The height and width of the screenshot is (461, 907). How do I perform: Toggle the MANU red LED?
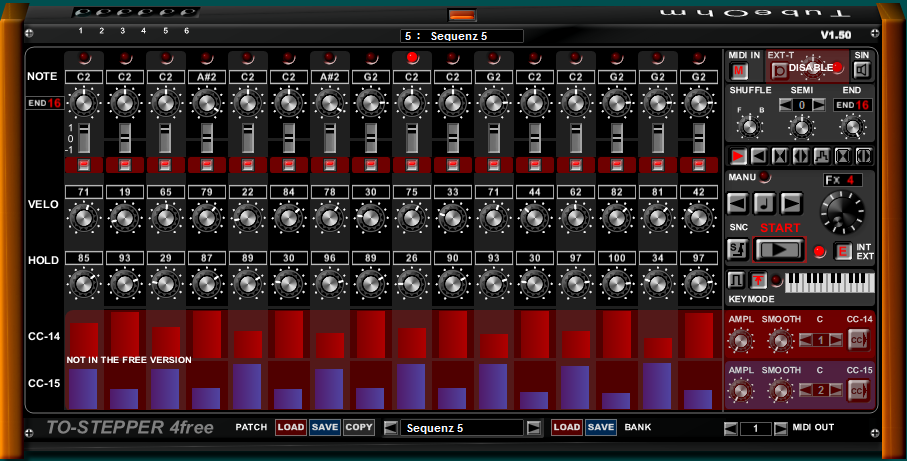point(765,177)
